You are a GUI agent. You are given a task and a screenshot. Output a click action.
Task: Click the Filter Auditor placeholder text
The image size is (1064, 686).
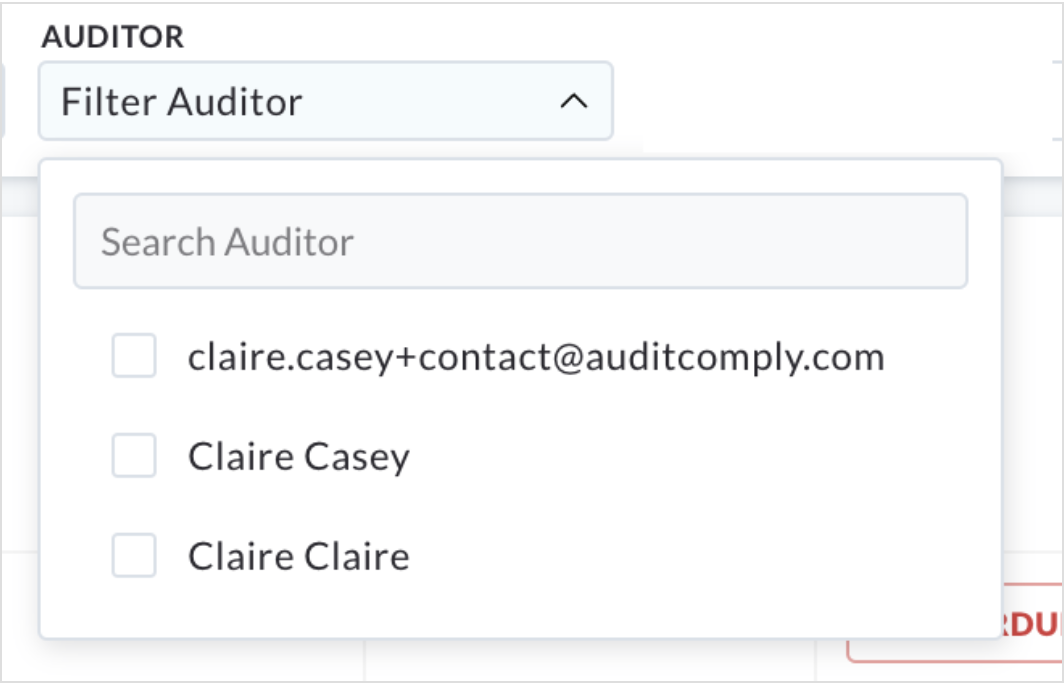[181, 102]
